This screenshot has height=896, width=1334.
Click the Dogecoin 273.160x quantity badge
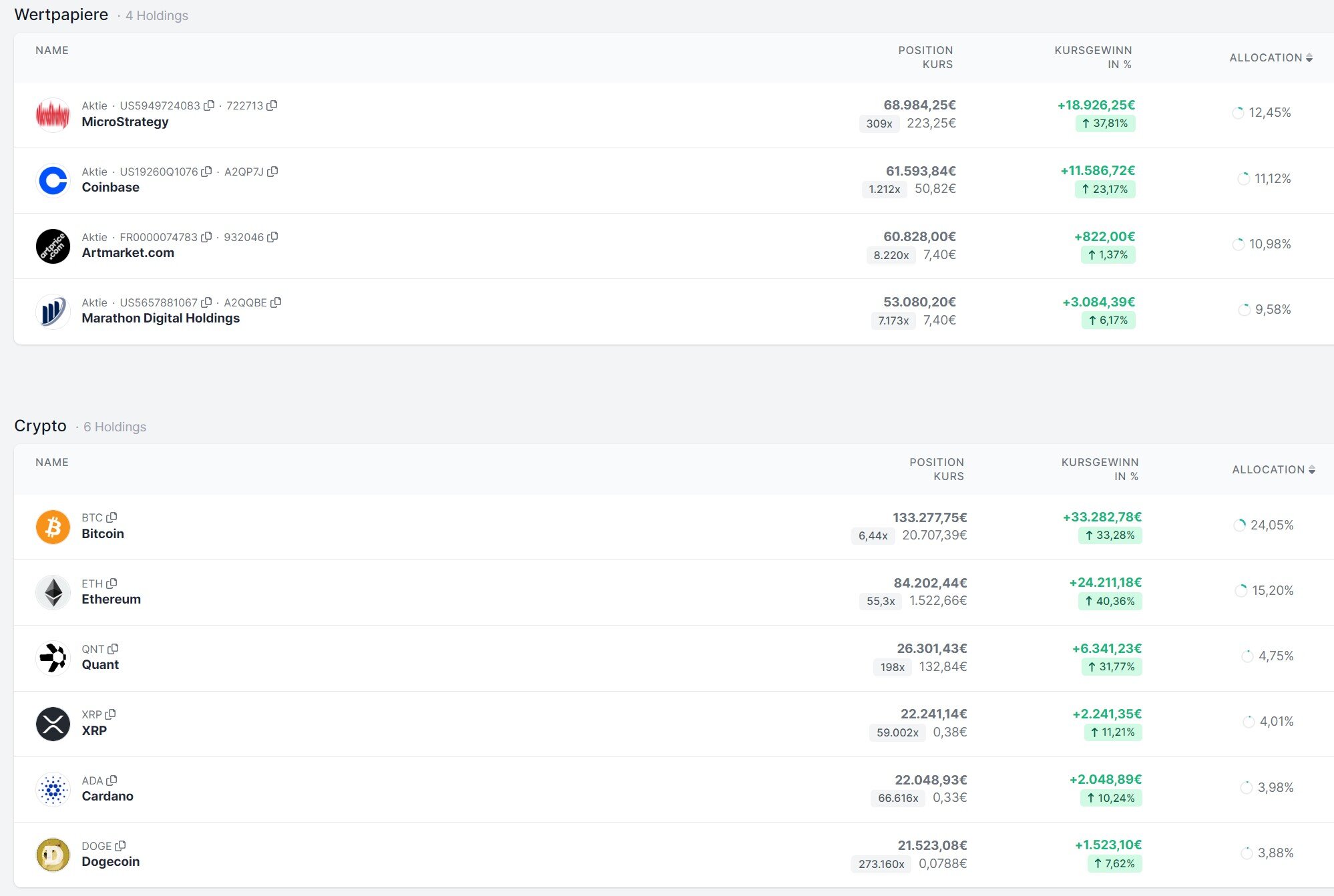(881, 864)
